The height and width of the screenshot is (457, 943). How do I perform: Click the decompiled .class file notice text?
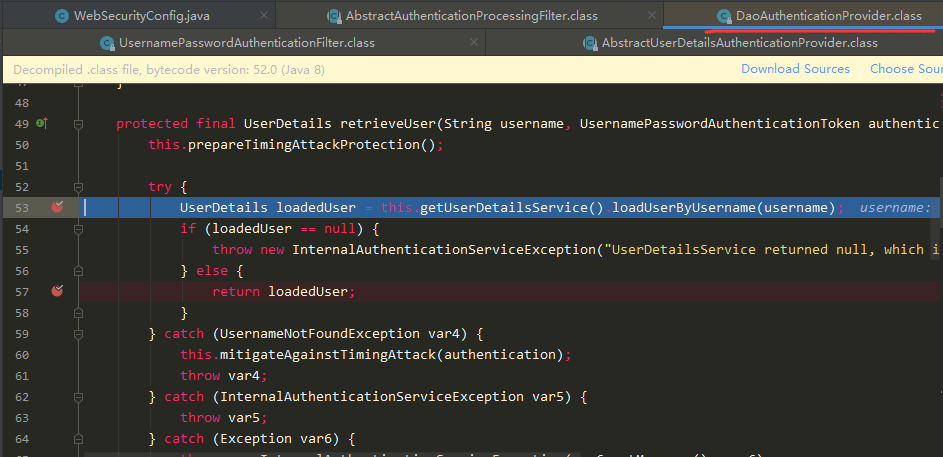click(169, 70)
